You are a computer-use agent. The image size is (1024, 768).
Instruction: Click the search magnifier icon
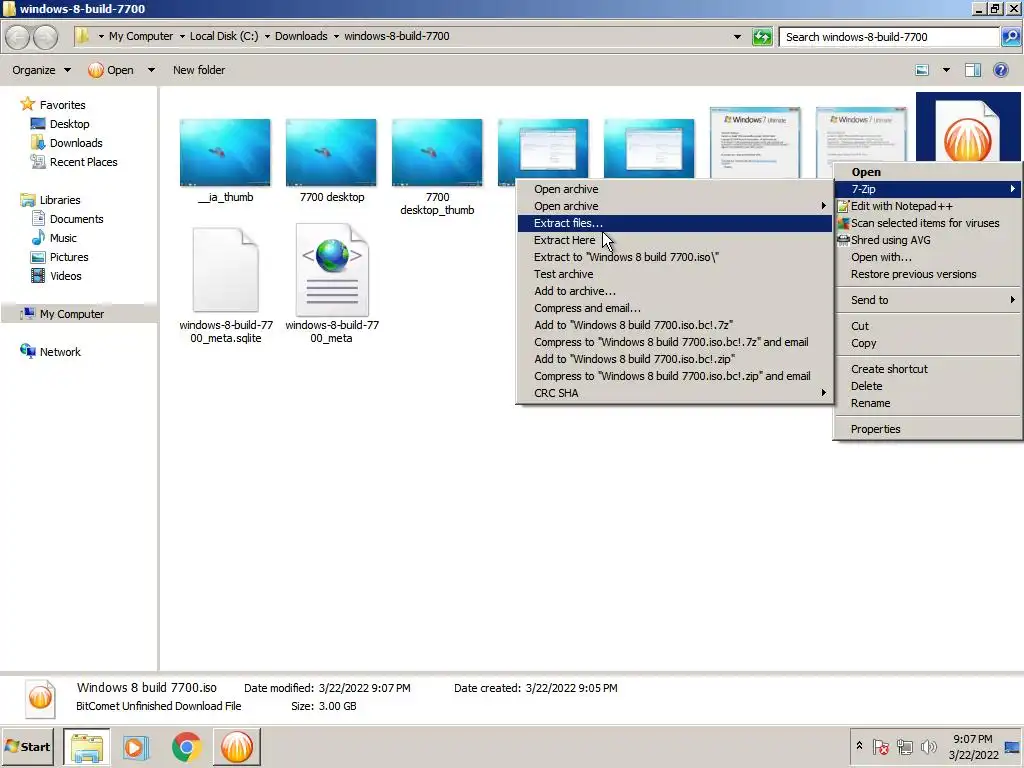point(1010,37)
